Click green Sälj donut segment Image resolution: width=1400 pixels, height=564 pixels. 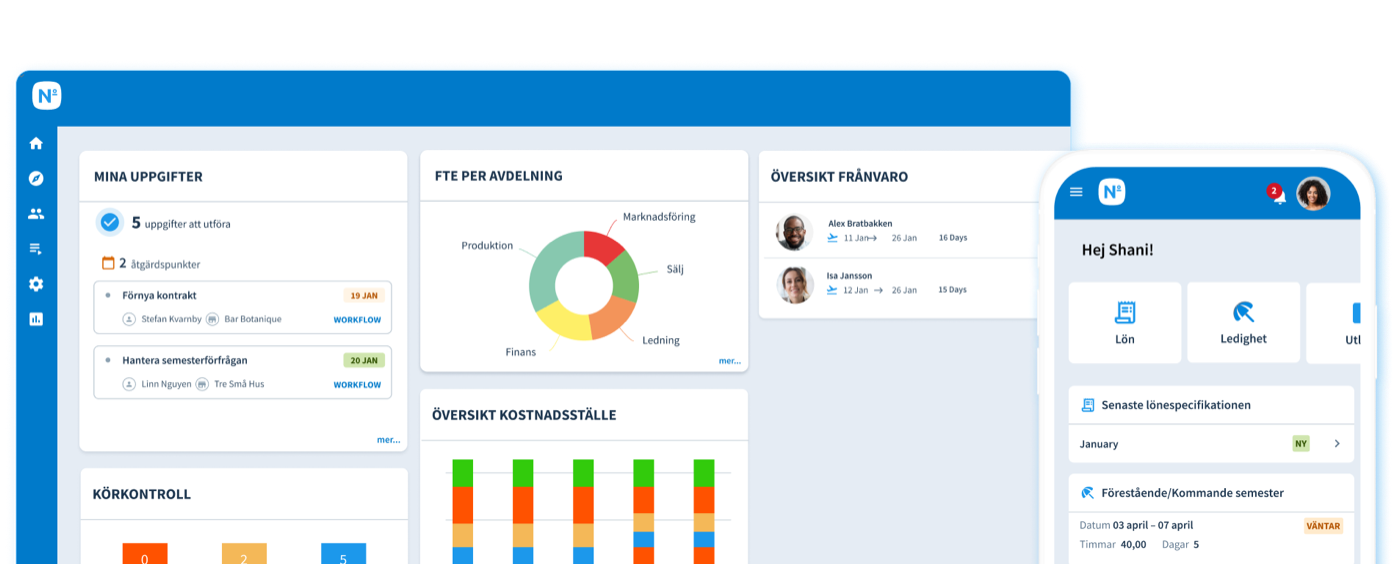click(624, 276)
